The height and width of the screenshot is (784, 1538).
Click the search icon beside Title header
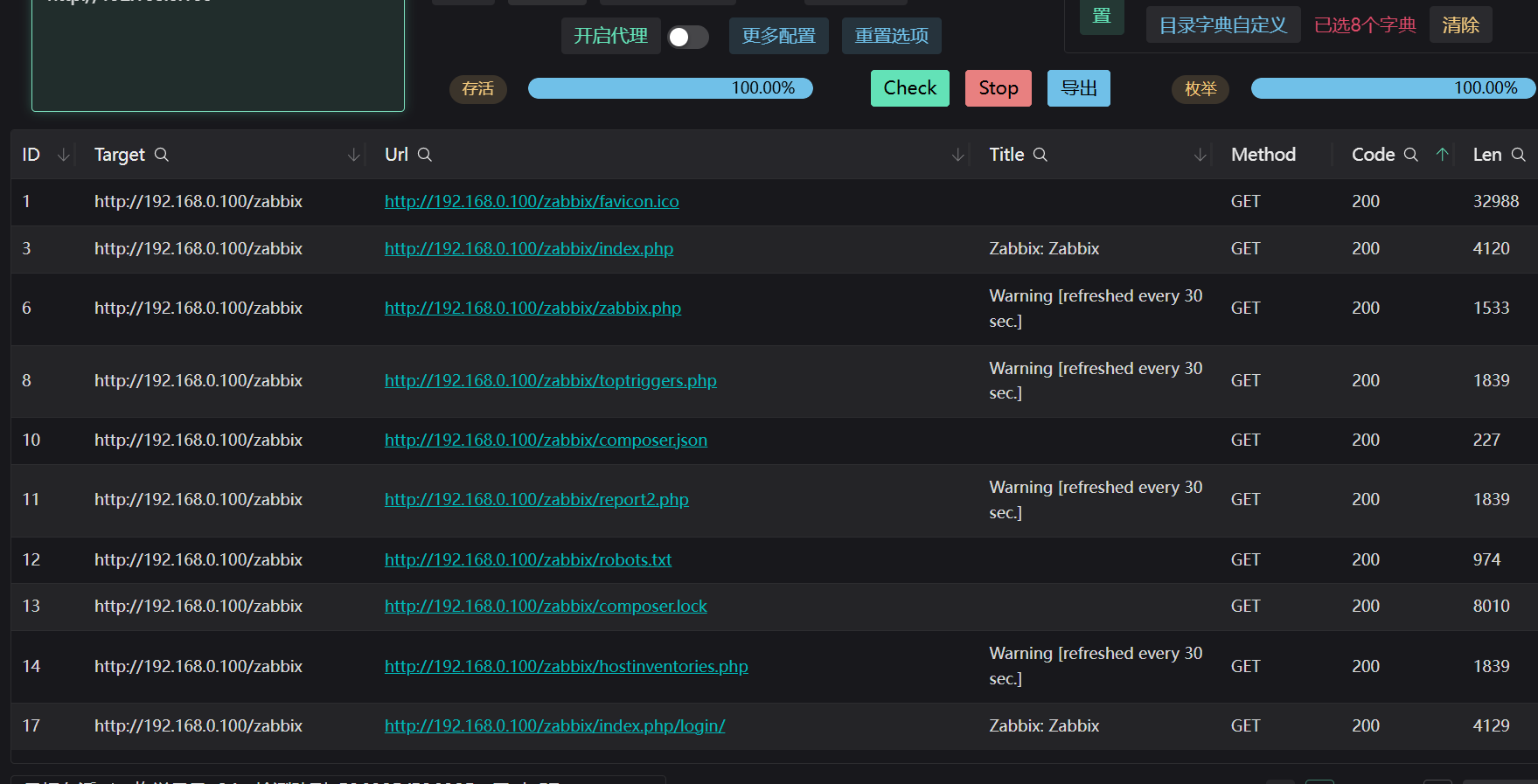[1040, 155]
